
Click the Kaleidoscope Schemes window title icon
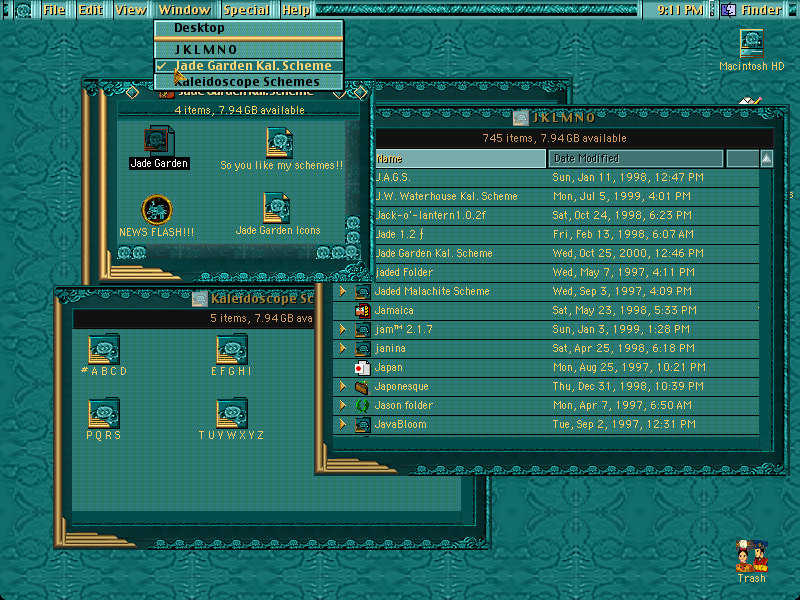pyautogui.click(x=199, y=298)
